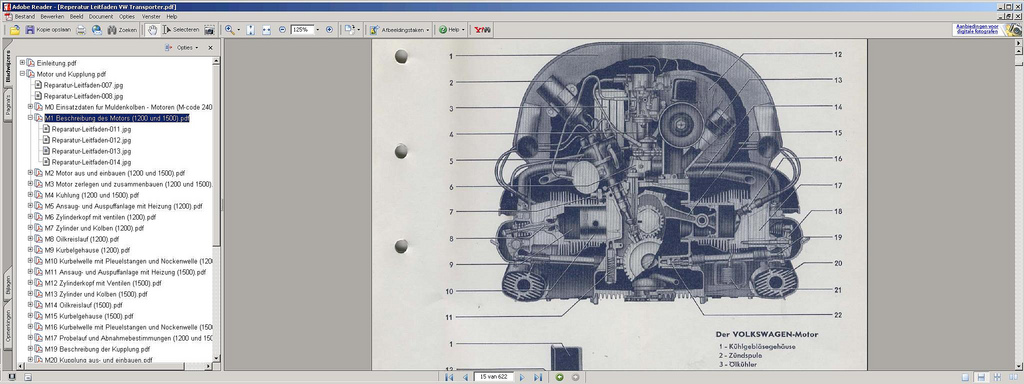Select M14 Oilkreislauf (1500).pdf bookmark
This screenshot has width=1024, height=384.
[84, 305]
